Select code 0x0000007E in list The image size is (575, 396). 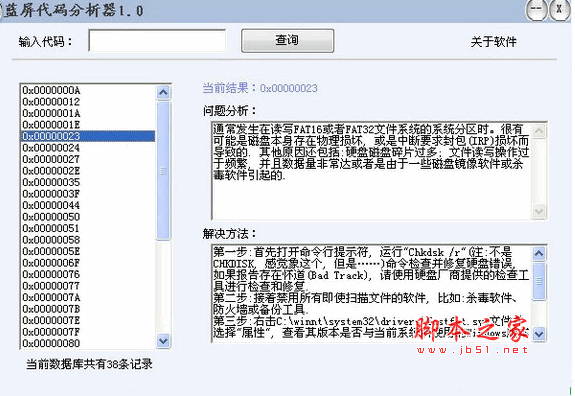[x=88, y=320]
